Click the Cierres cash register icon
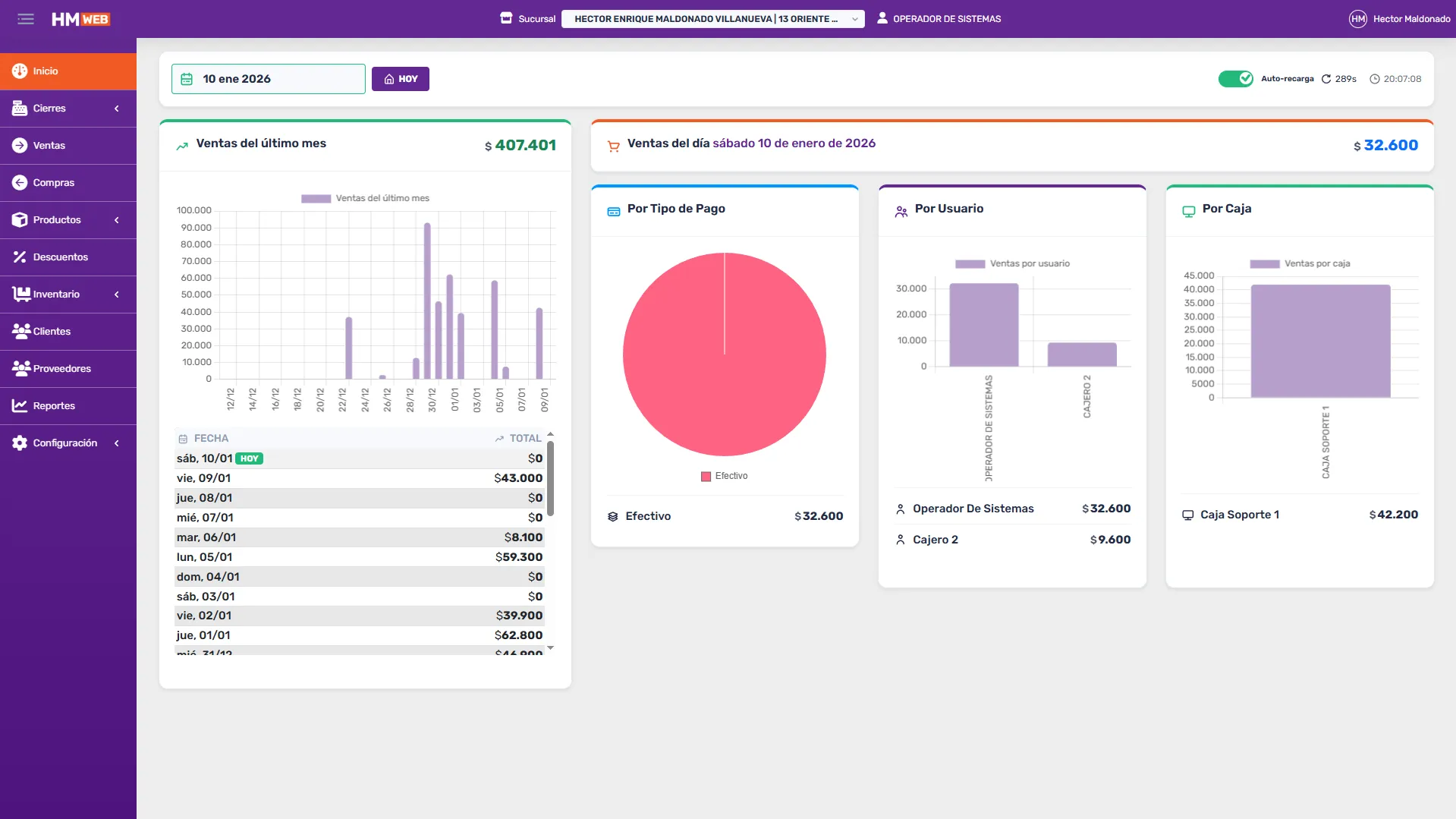 (20, 108)
